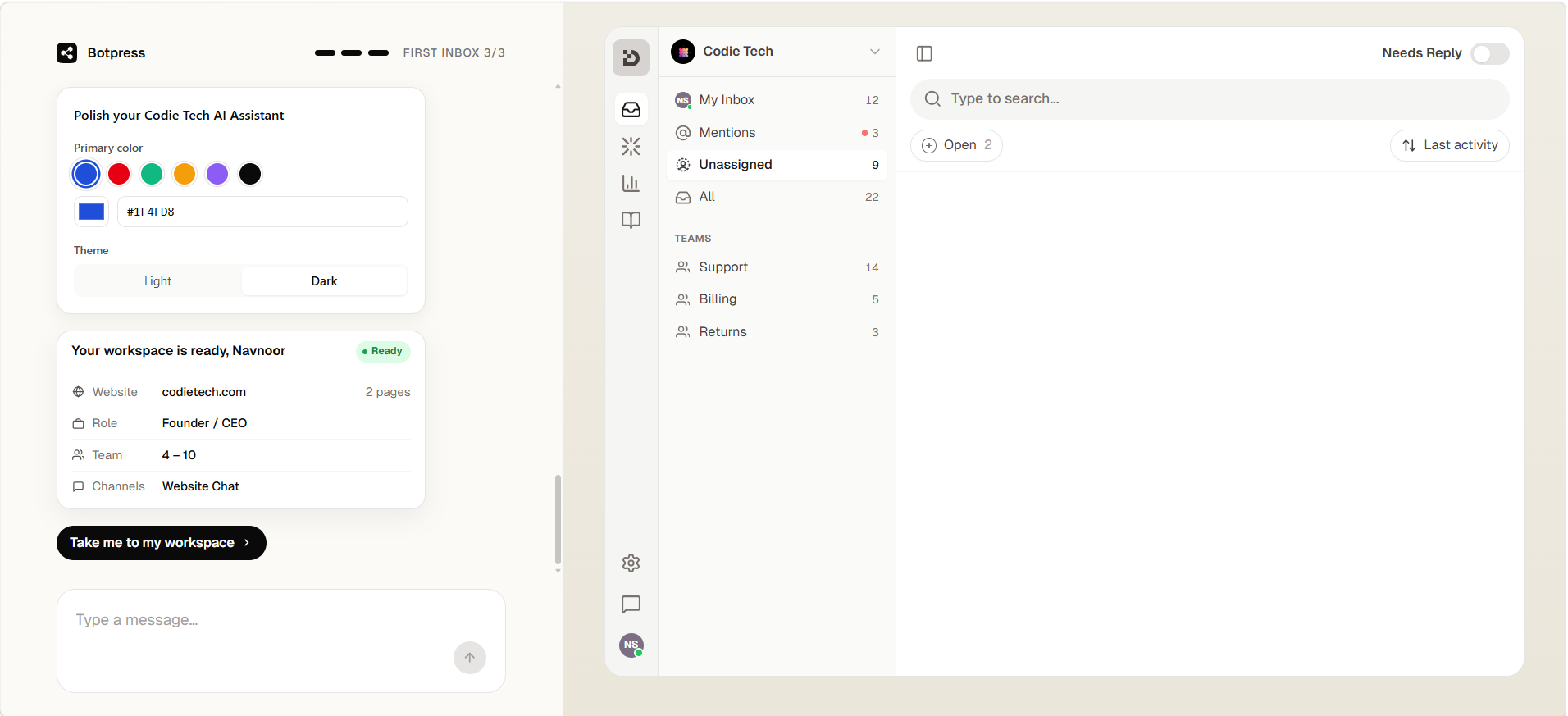Image resolution: width=1568 pixels, height=716 pixels.
Task: Click the chat panel vertical scrollbar
Action: [x=558, y=518]
